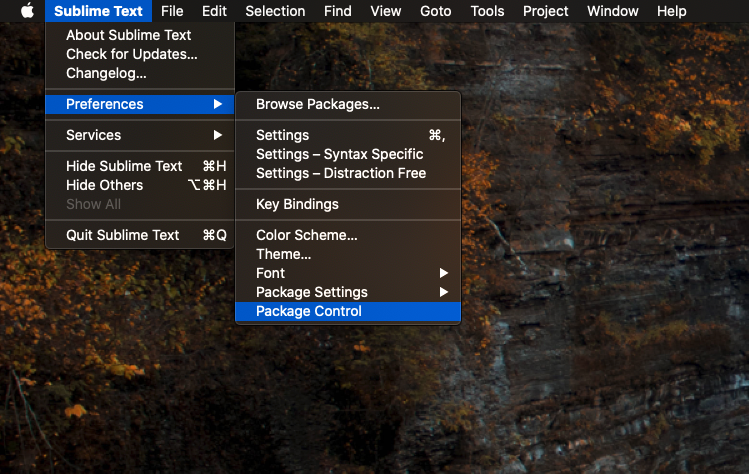Open the Apple menu icon
Screen dimensions: 749x474
pyautogui.click(x=27, y=11)
